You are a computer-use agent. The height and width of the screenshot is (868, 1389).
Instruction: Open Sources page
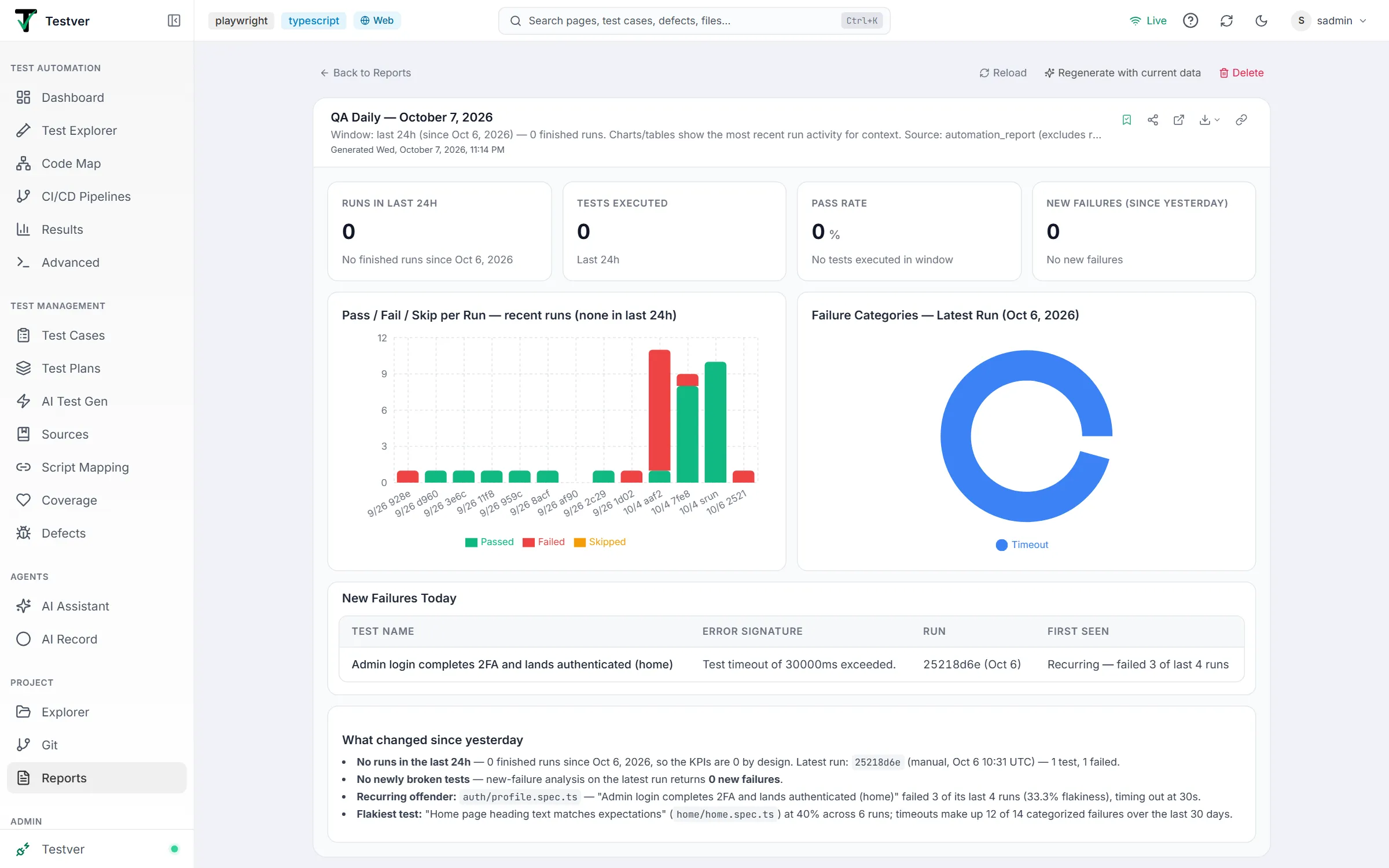tap(97, 434)
